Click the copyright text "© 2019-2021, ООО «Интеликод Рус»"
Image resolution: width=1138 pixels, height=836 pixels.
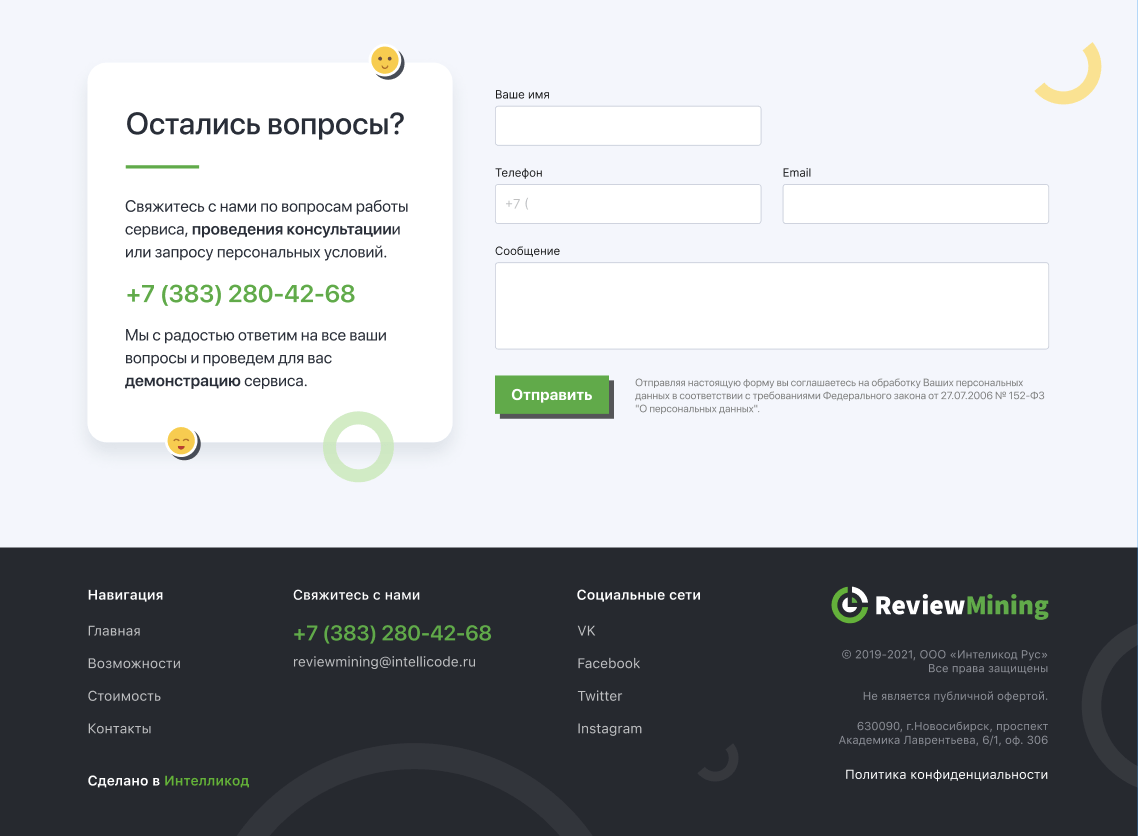[x=945, y=655]
